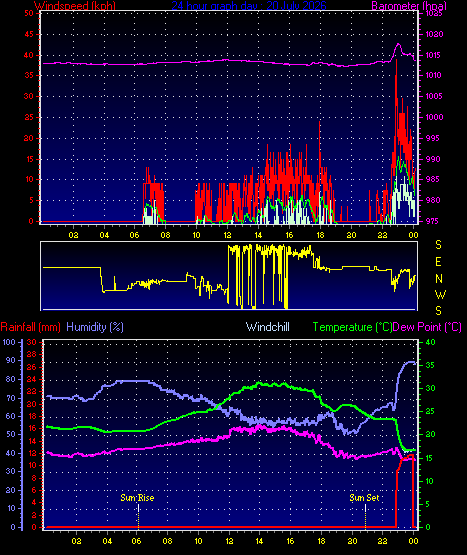The height and width of the screenshot is (555, 467).
Task: Click the E wind direction label
Action: 438,262
